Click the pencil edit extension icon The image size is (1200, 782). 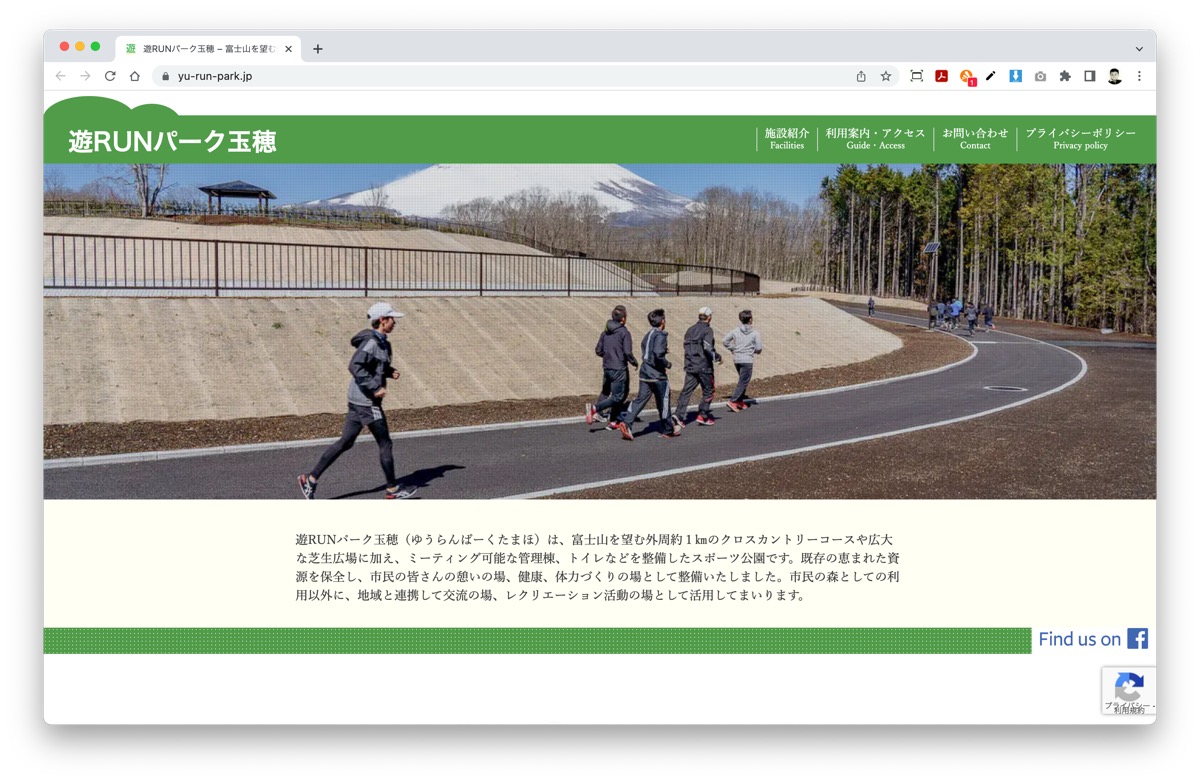click(x=989, y=75)
